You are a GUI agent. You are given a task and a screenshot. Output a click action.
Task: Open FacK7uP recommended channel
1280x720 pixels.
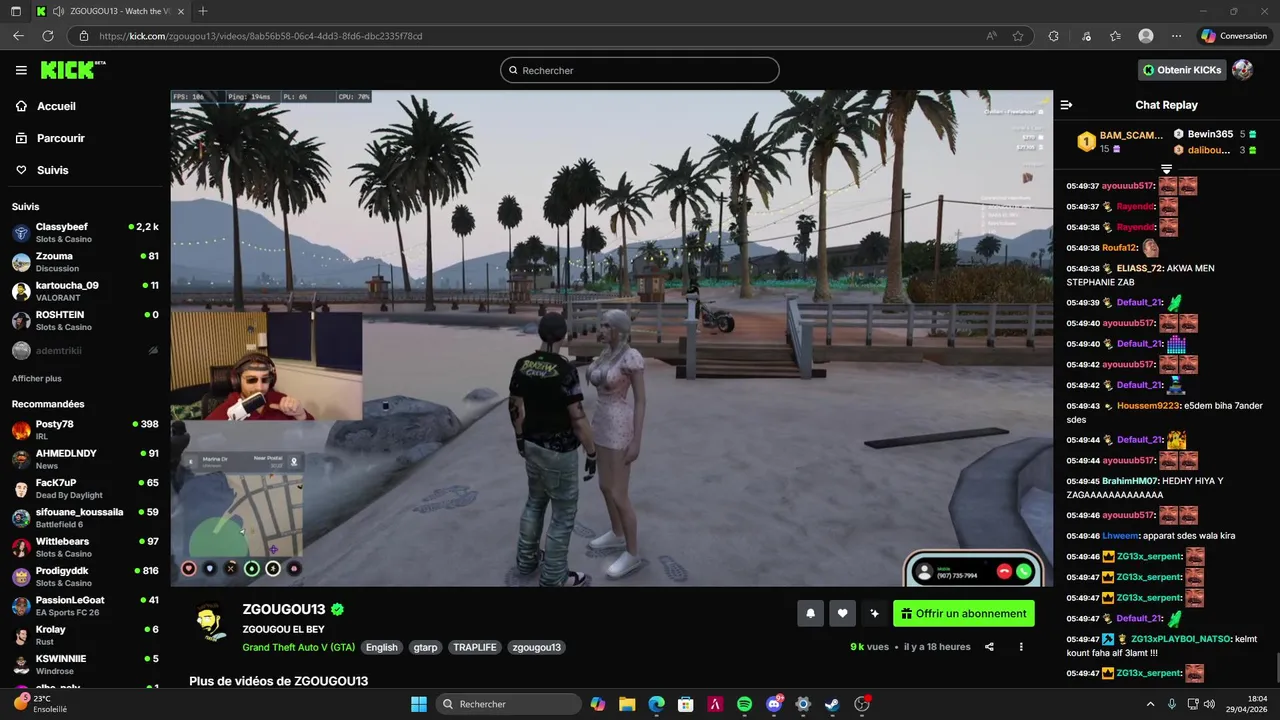pyautogui.click(x=85, y=488)
